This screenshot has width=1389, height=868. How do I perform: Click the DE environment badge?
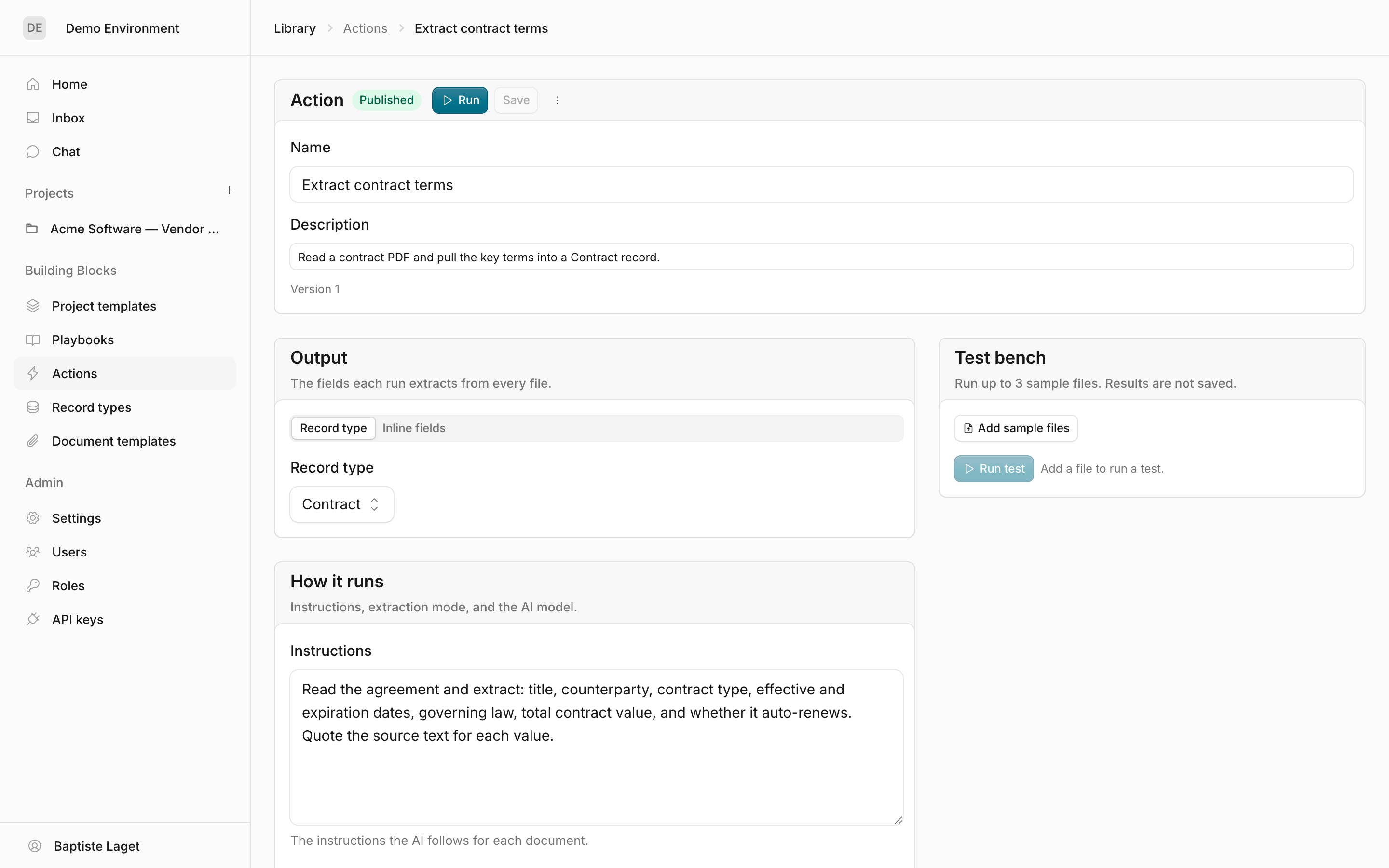34,27
